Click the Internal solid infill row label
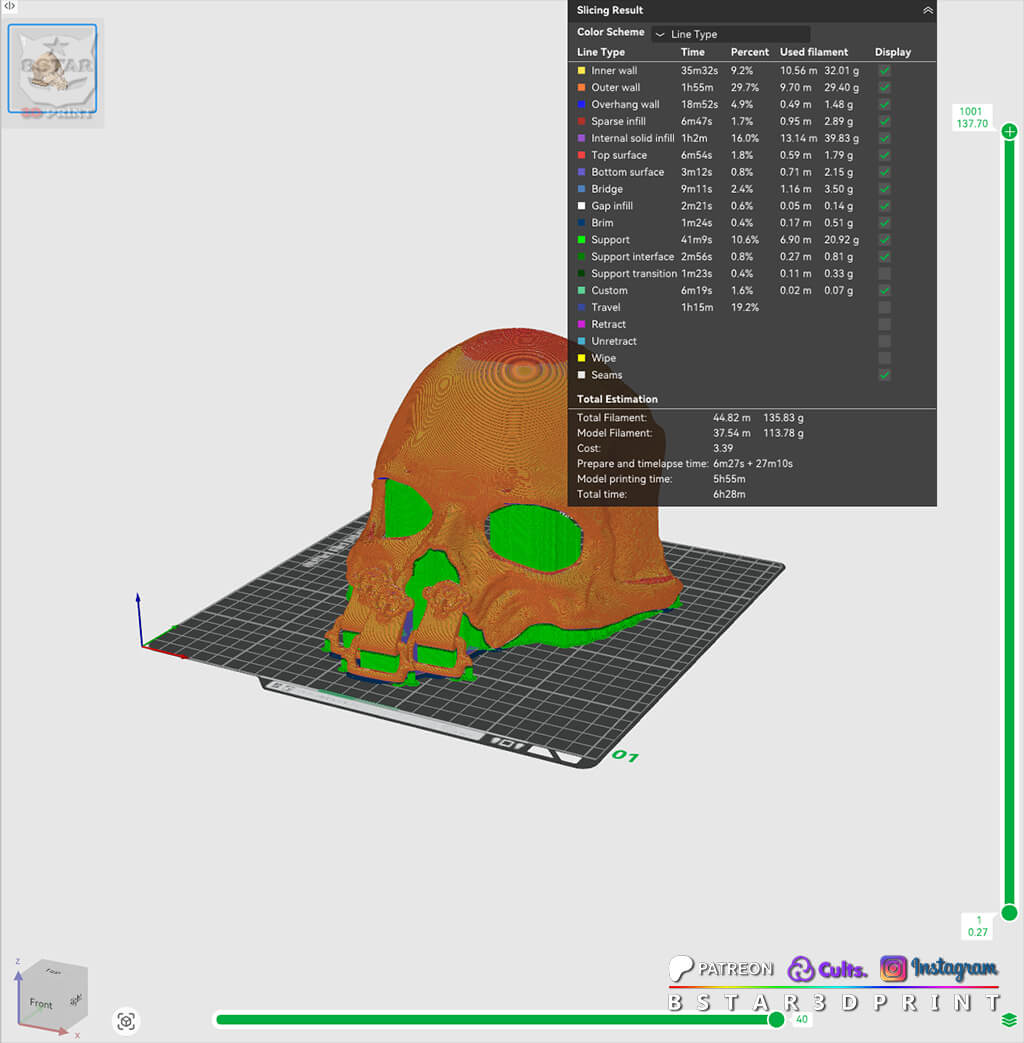The height and width of the screenshot is (1043, 1024). click(x=633, y=138)
